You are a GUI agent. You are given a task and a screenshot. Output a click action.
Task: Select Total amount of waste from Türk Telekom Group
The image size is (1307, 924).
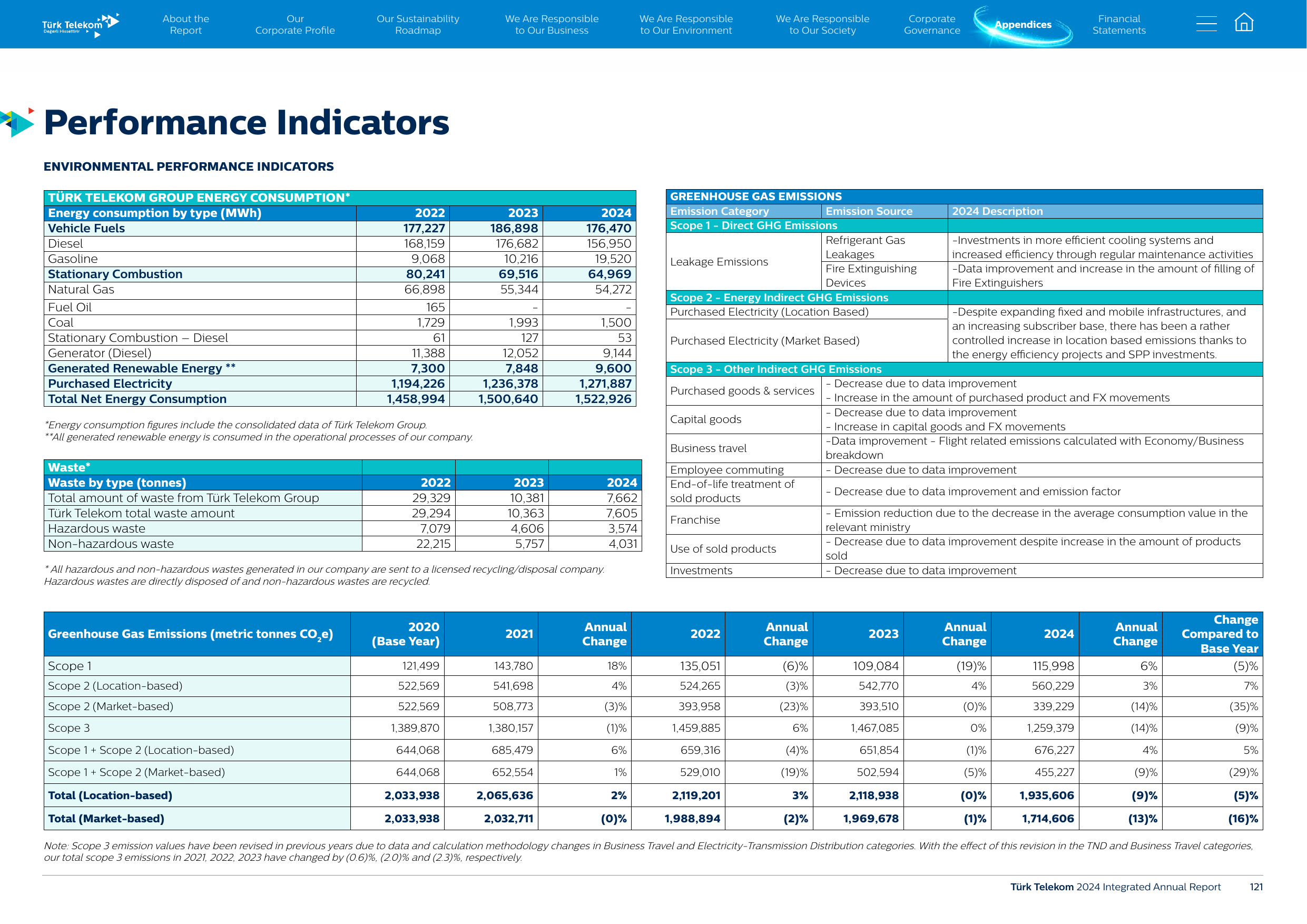tap(183, 498)
